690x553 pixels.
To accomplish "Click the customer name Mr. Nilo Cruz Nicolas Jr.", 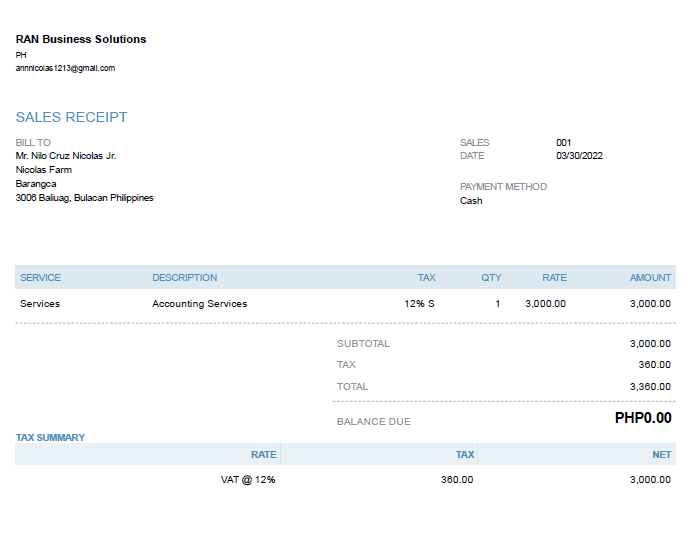I will click(66, 156).
